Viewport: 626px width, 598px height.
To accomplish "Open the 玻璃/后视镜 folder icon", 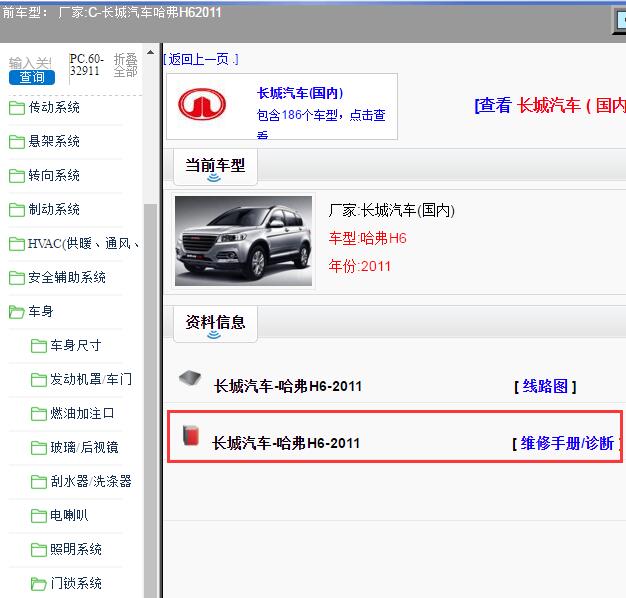I will (x=39, y=448).
